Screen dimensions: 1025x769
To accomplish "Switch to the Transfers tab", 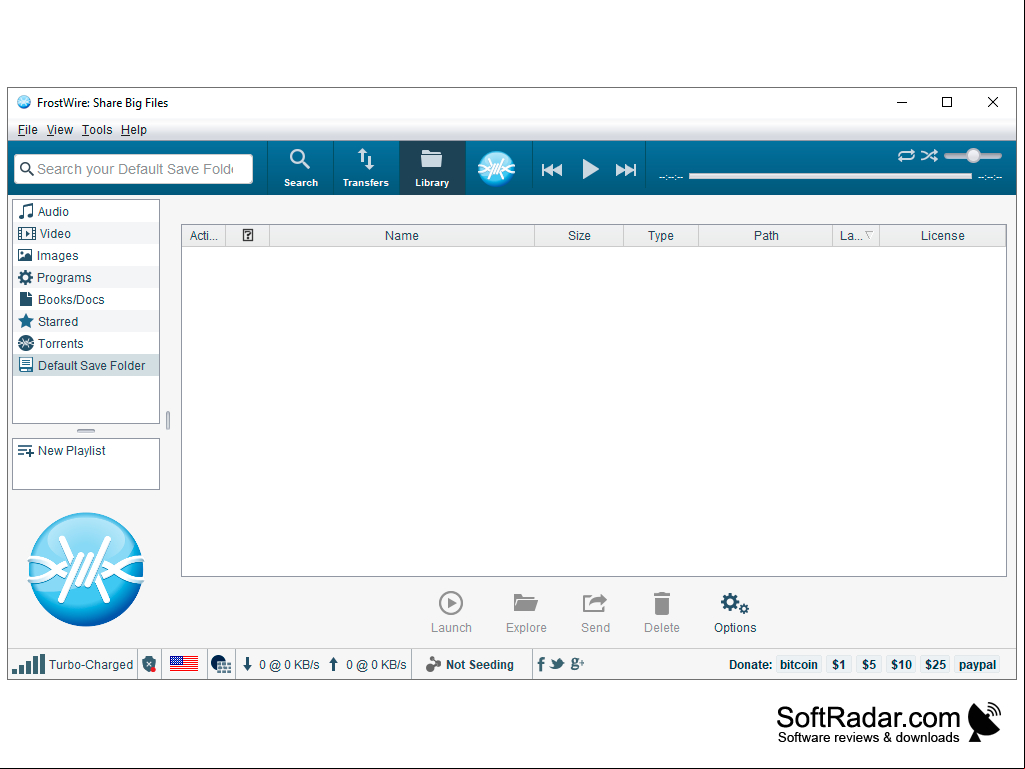I will pyautogui.click(x=366, y=168).
